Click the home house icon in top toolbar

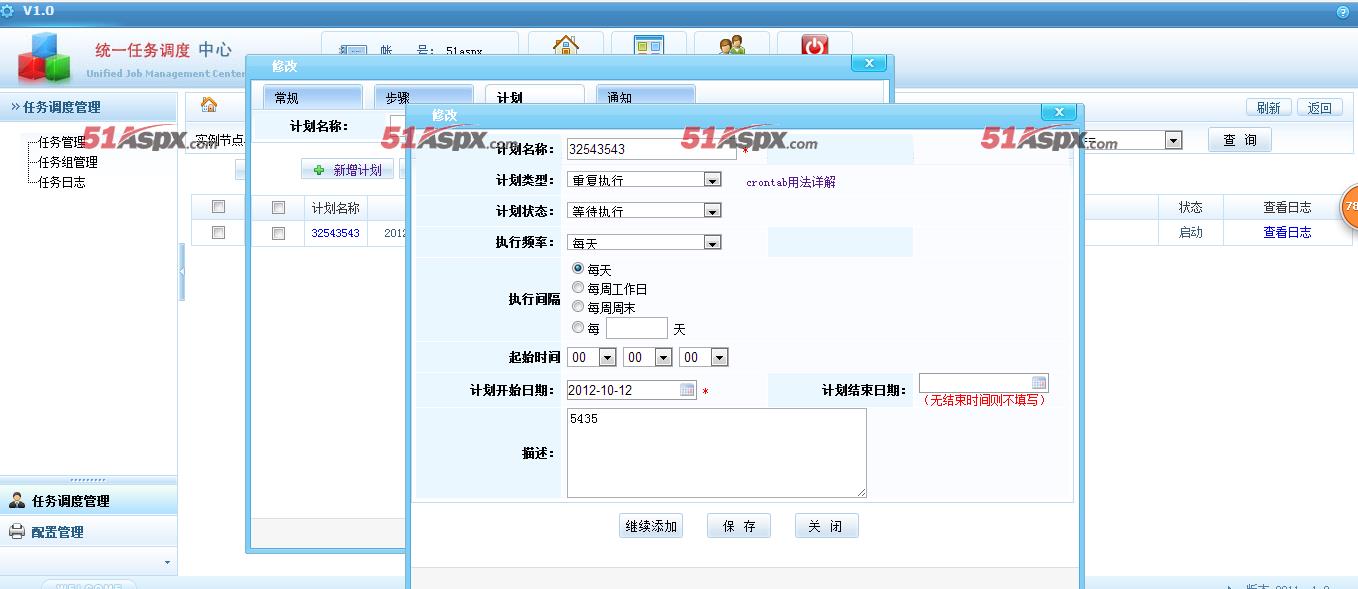pos(566,45)
